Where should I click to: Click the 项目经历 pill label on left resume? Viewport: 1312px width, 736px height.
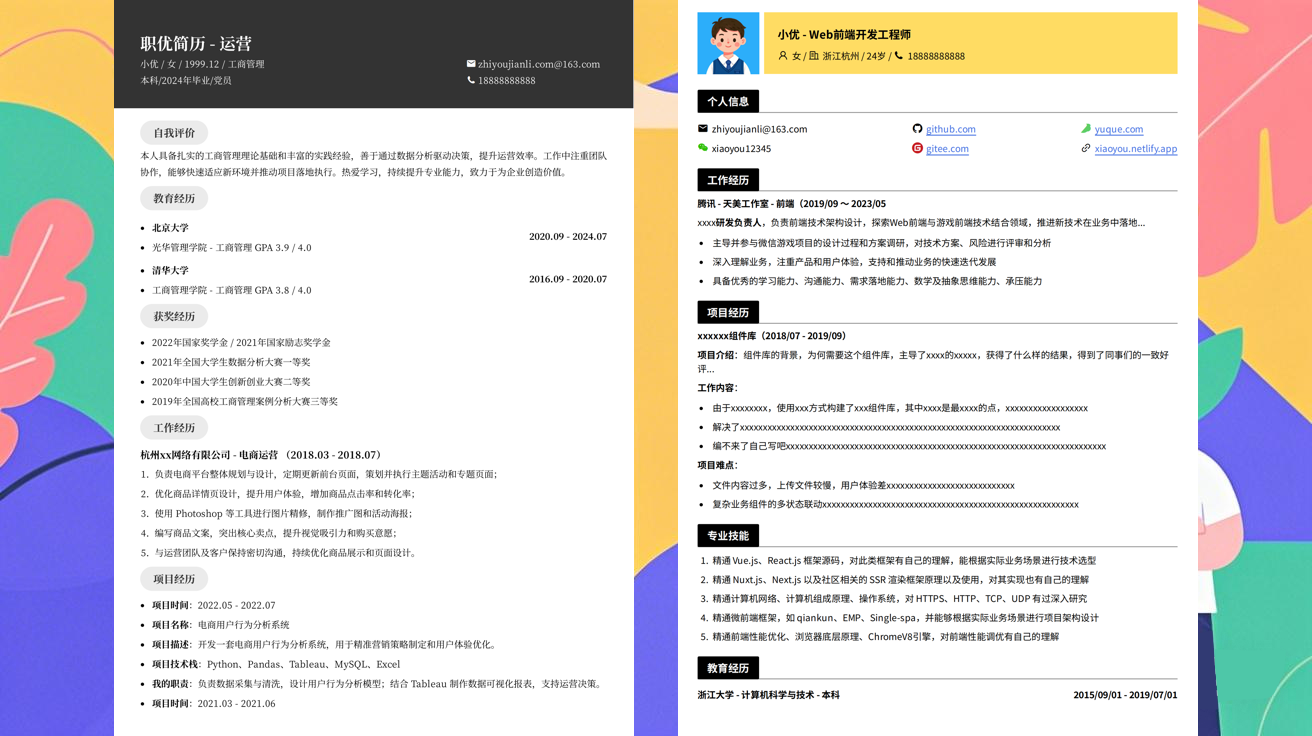(174, 579)
